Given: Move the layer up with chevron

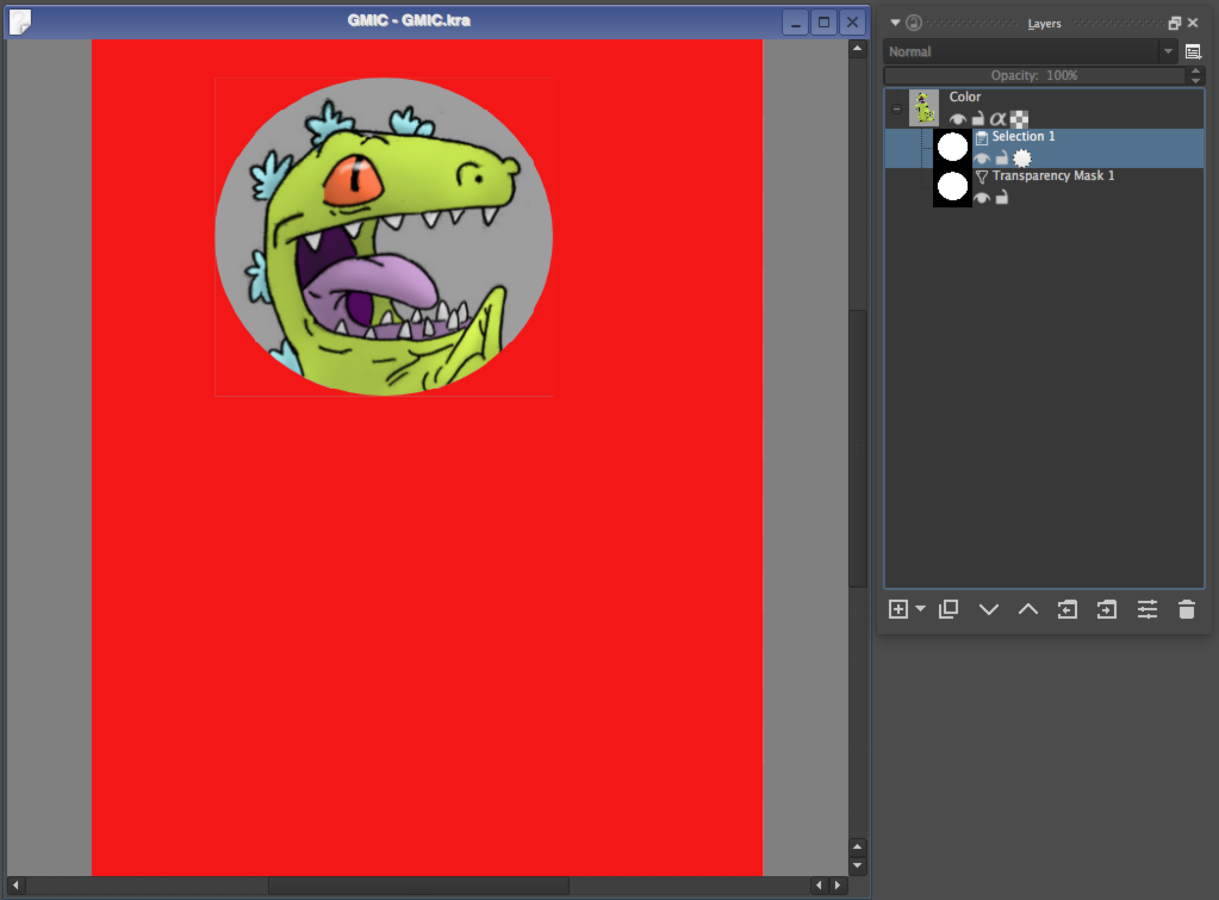Looking at the screenshot, I should 1028,609.
